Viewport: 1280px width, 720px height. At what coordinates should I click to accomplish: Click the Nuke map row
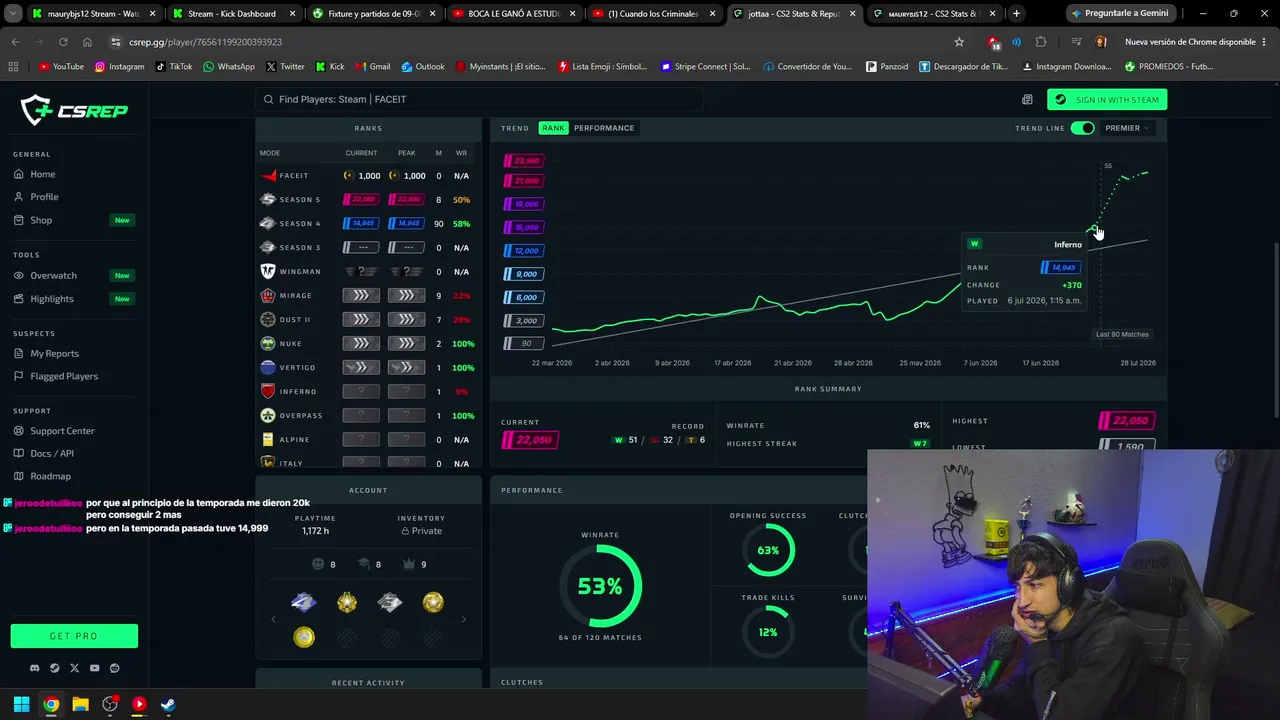click(368, 344)
